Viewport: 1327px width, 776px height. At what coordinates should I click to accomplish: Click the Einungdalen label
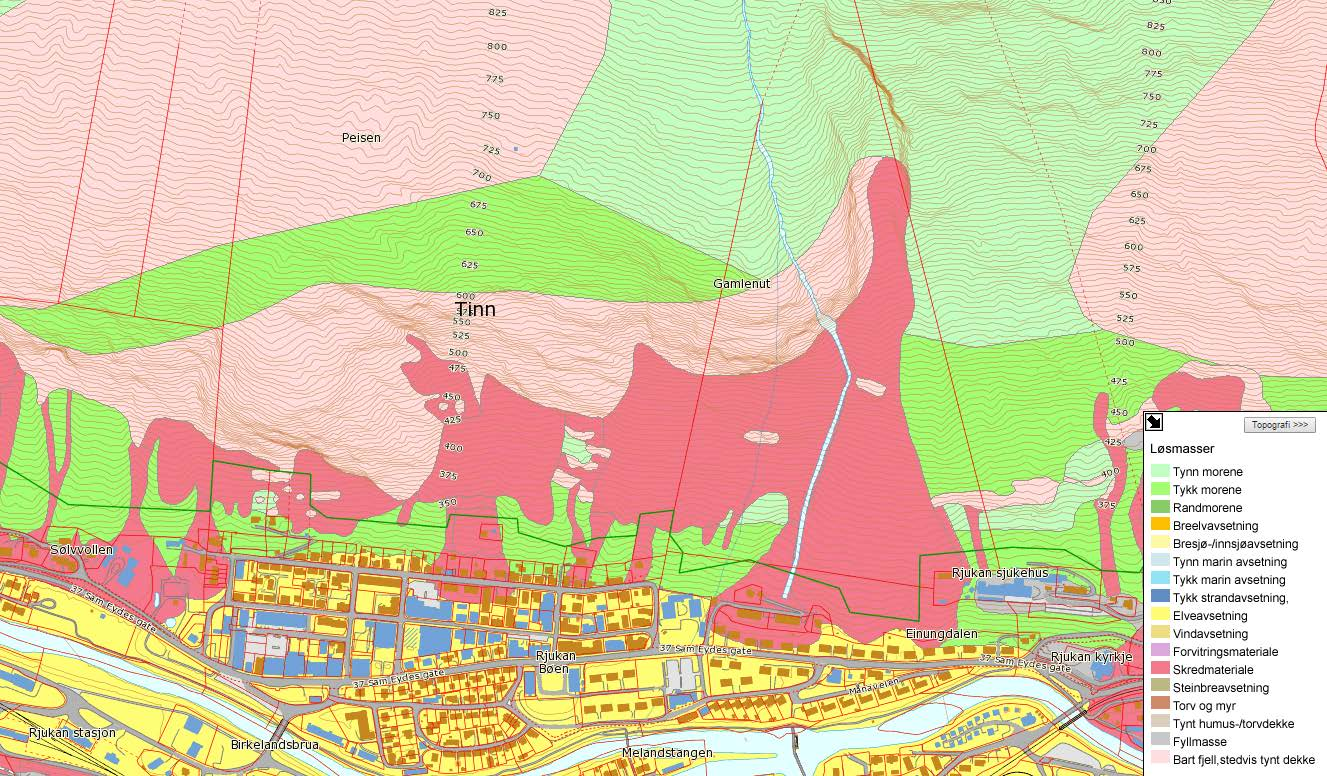(941, 634)
